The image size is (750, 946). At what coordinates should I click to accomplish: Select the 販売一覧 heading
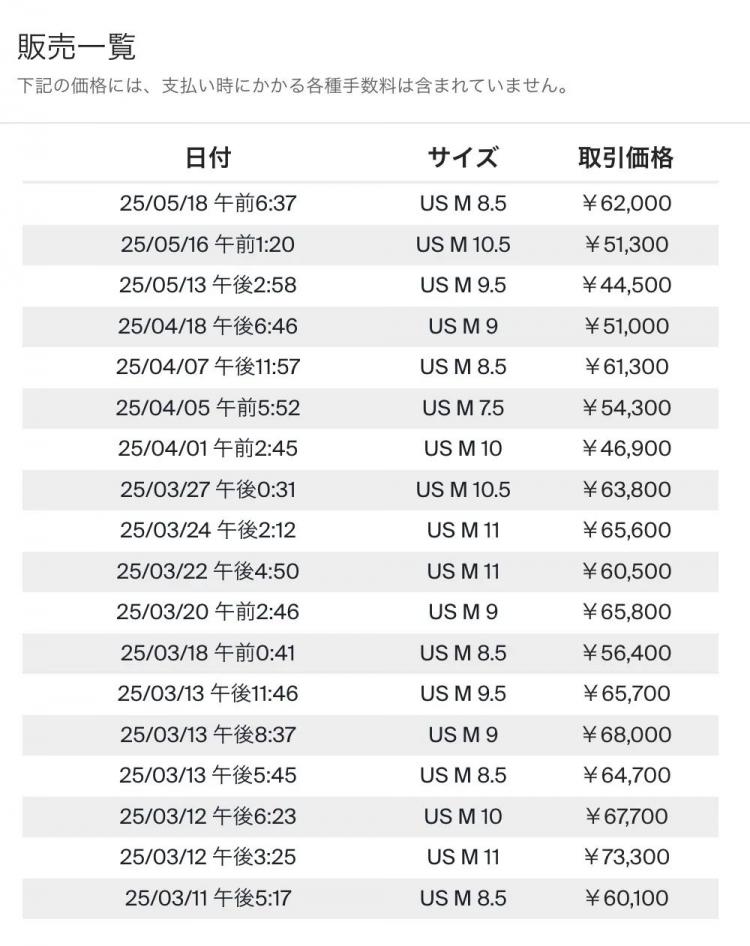[x=76, y=46]
